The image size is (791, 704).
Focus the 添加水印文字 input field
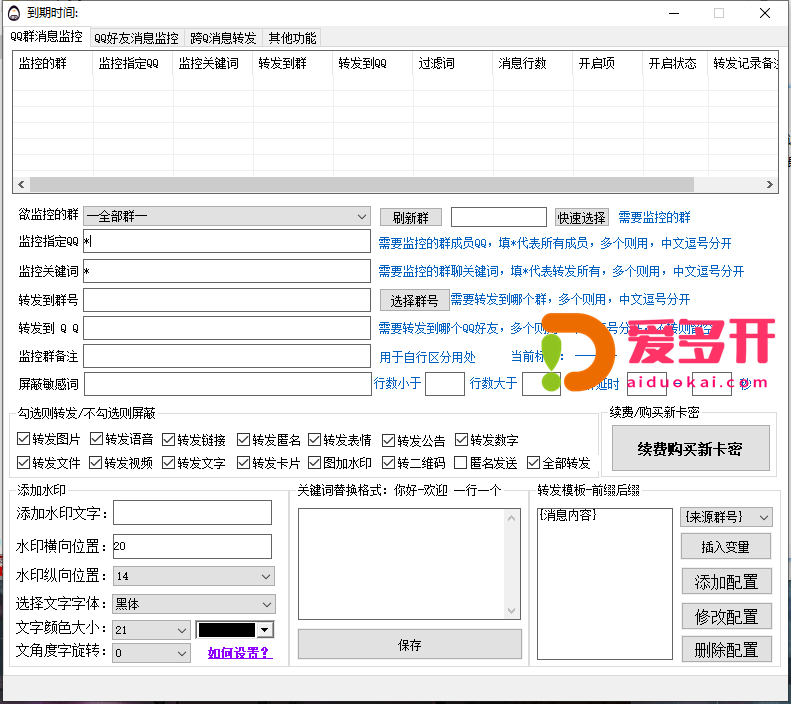(x=192, y=512)
